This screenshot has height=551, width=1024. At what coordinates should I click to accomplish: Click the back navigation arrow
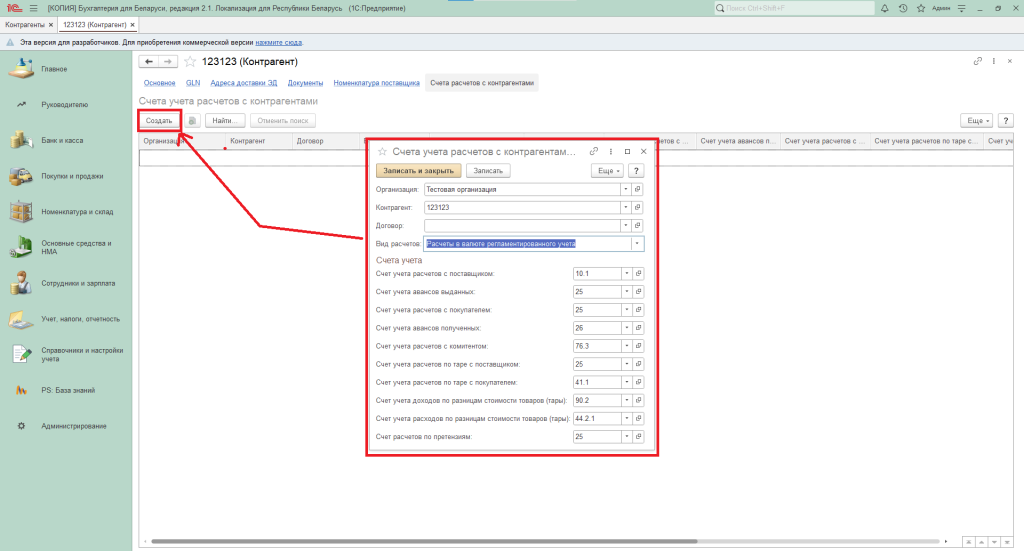[149, 62]
